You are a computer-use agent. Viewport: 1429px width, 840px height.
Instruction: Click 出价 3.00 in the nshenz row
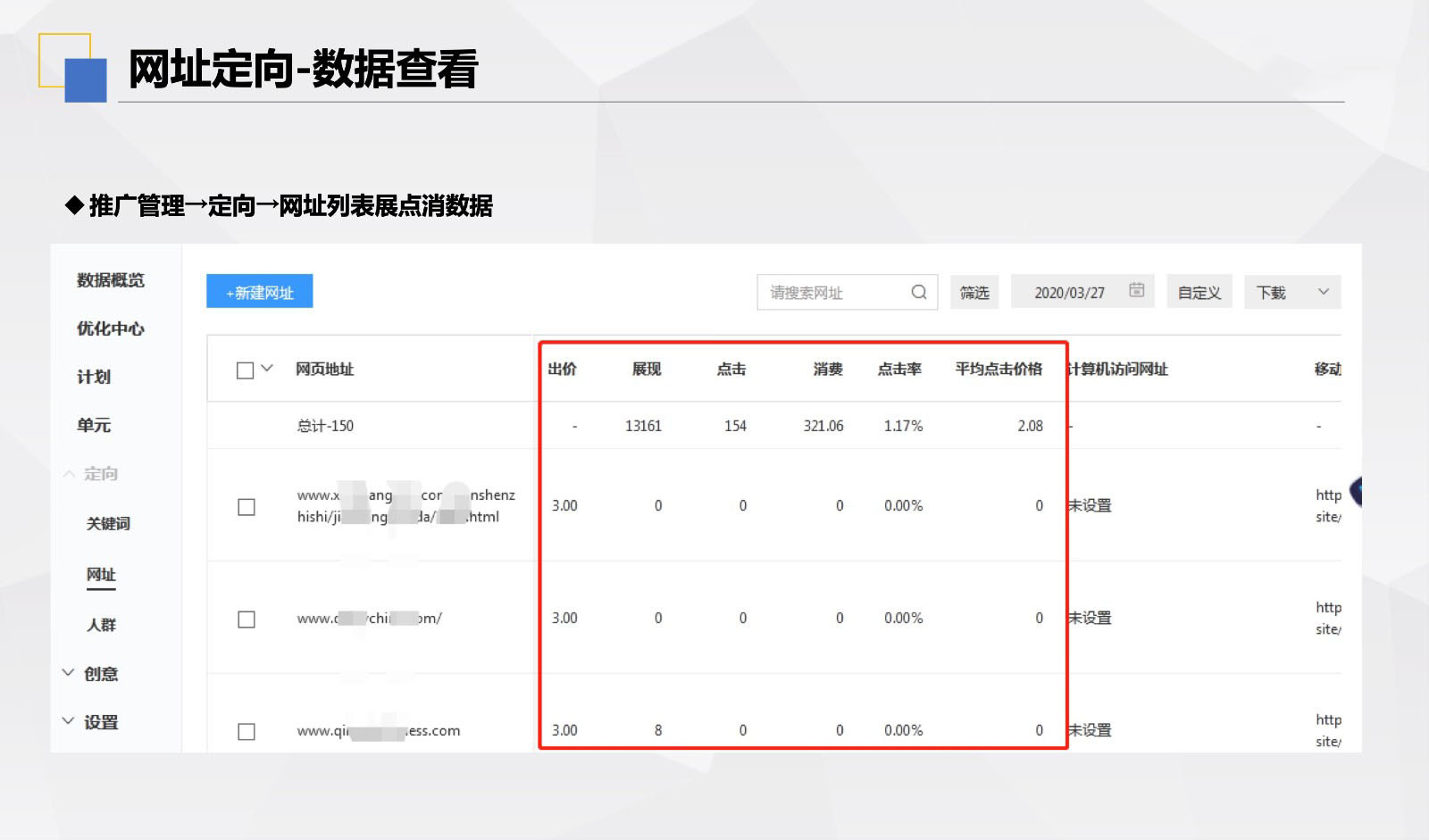(x=564, y=505)
